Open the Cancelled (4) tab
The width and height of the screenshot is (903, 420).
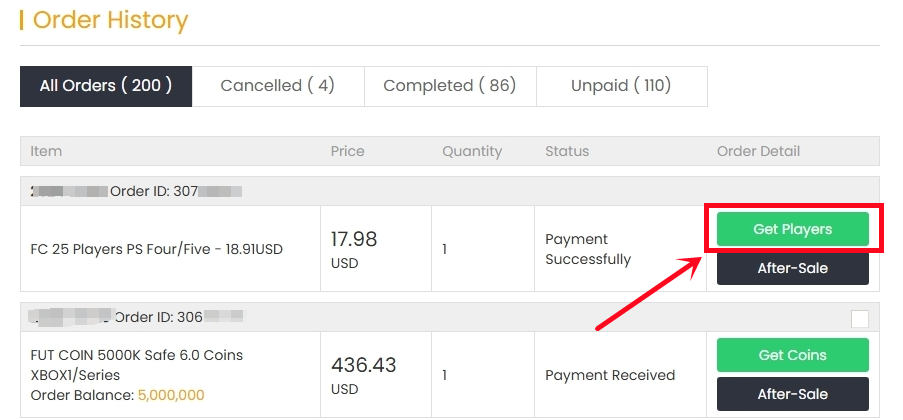point(277,86)
